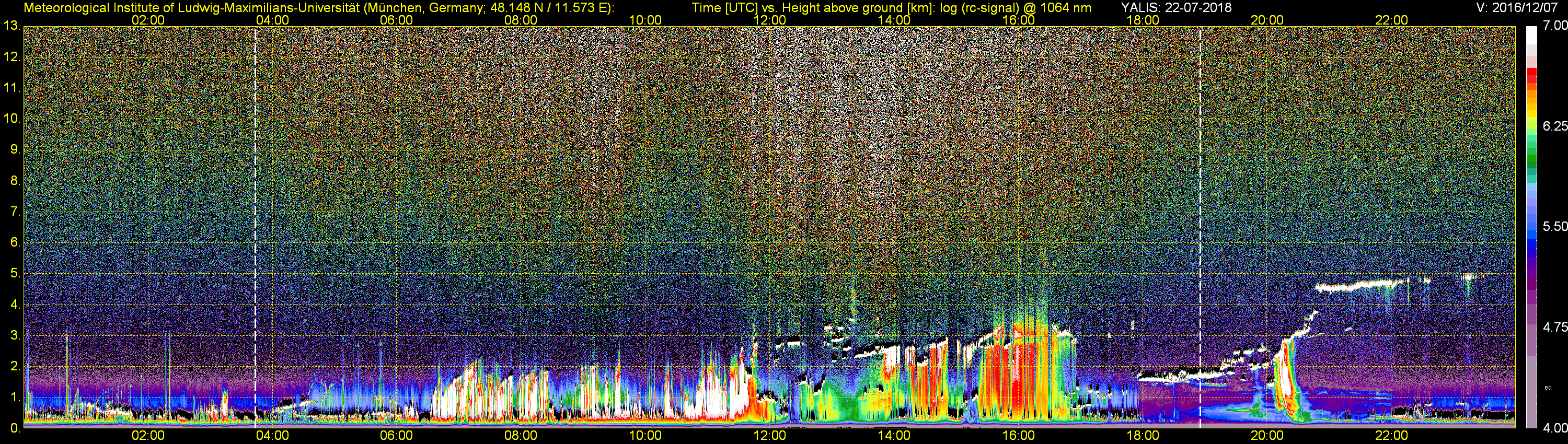The width and height of the screenshot is (1568, 444).
Task: Click the color scale bar legend
Action: pyautogui.click(x=1531, y=227)
